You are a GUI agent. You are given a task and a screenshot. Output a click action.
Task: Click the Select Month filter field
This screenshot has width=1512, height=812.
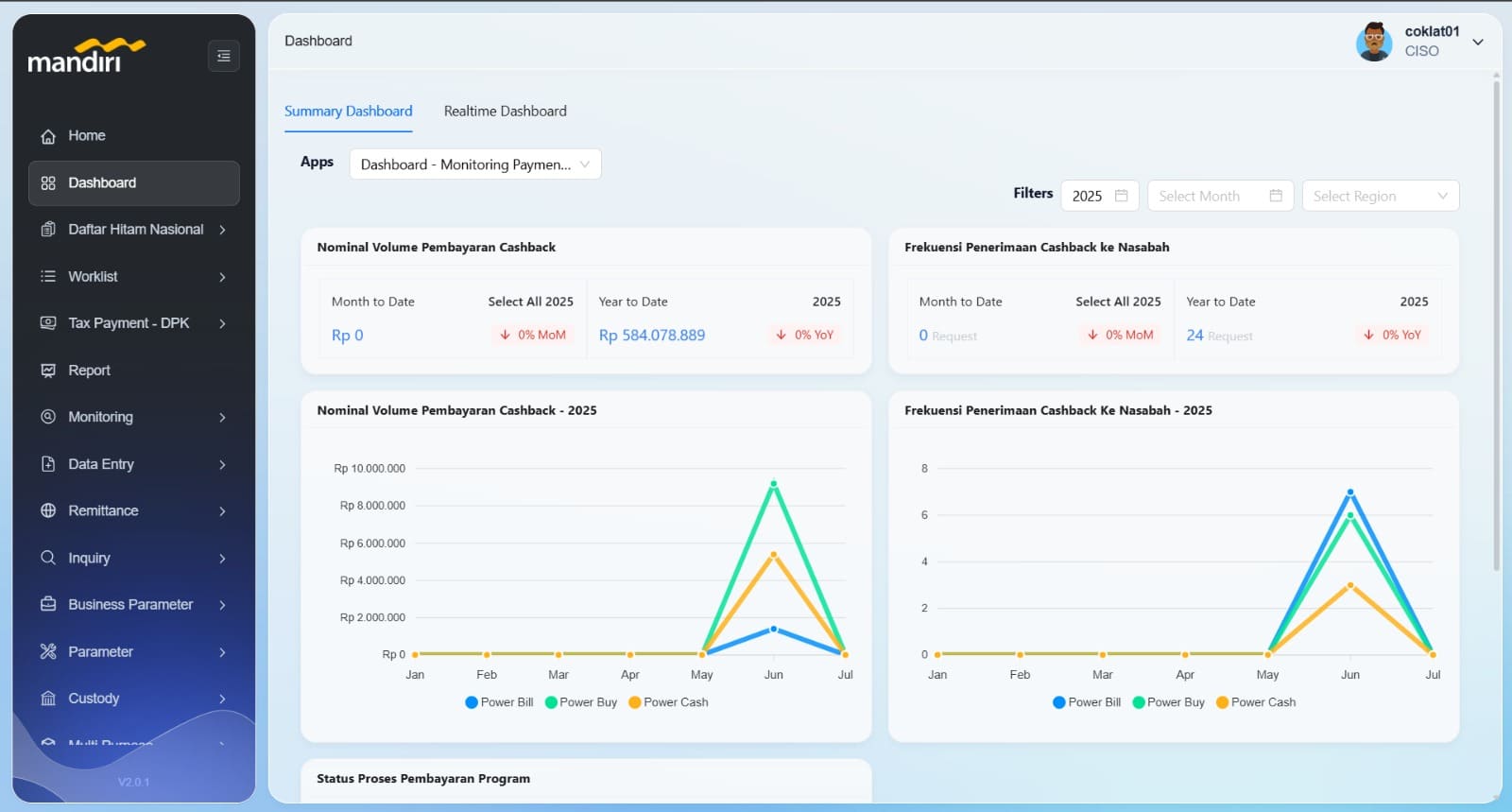tap(1220, 196)
